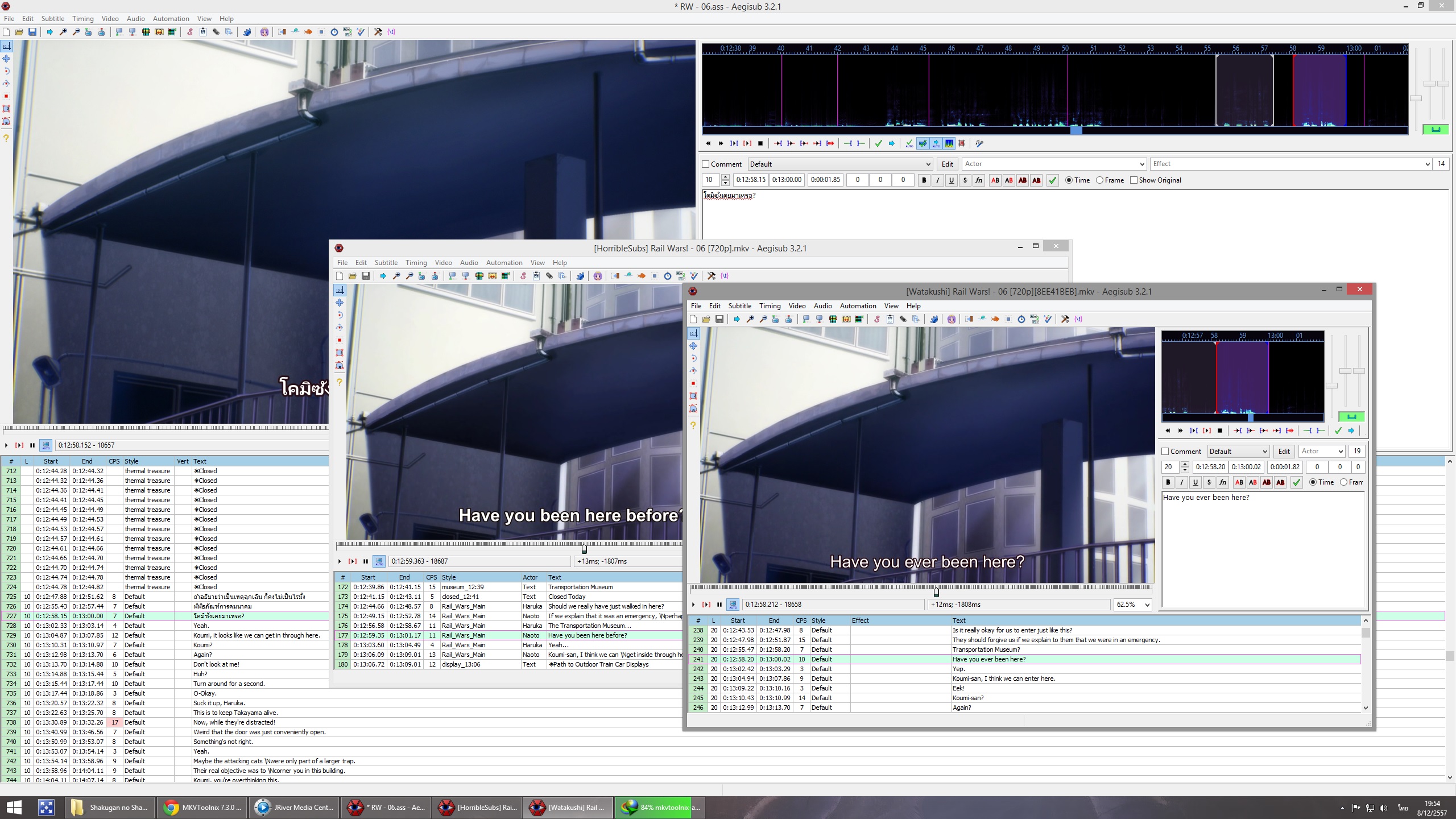
Task: Save the RW - 06.ass file
Action: tap(32, 32)
